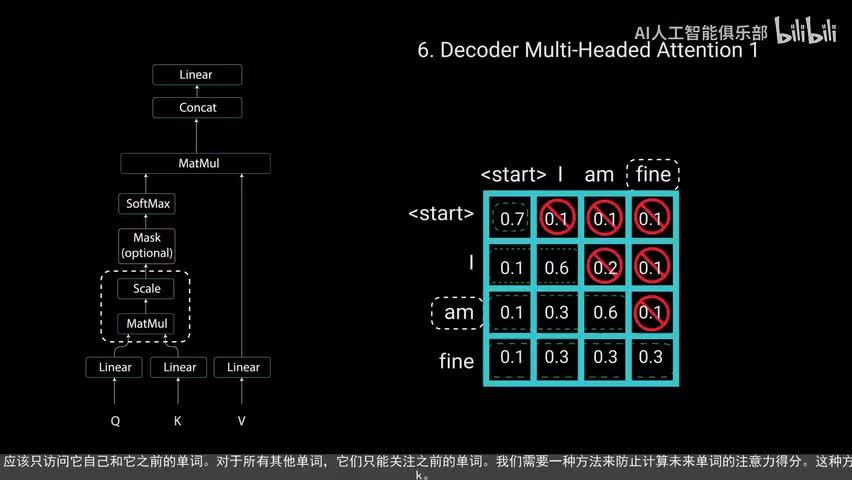Image resolution: width=852 pixels, height=480 pixels.
Task: Click the Concat block
Action: 197,107
